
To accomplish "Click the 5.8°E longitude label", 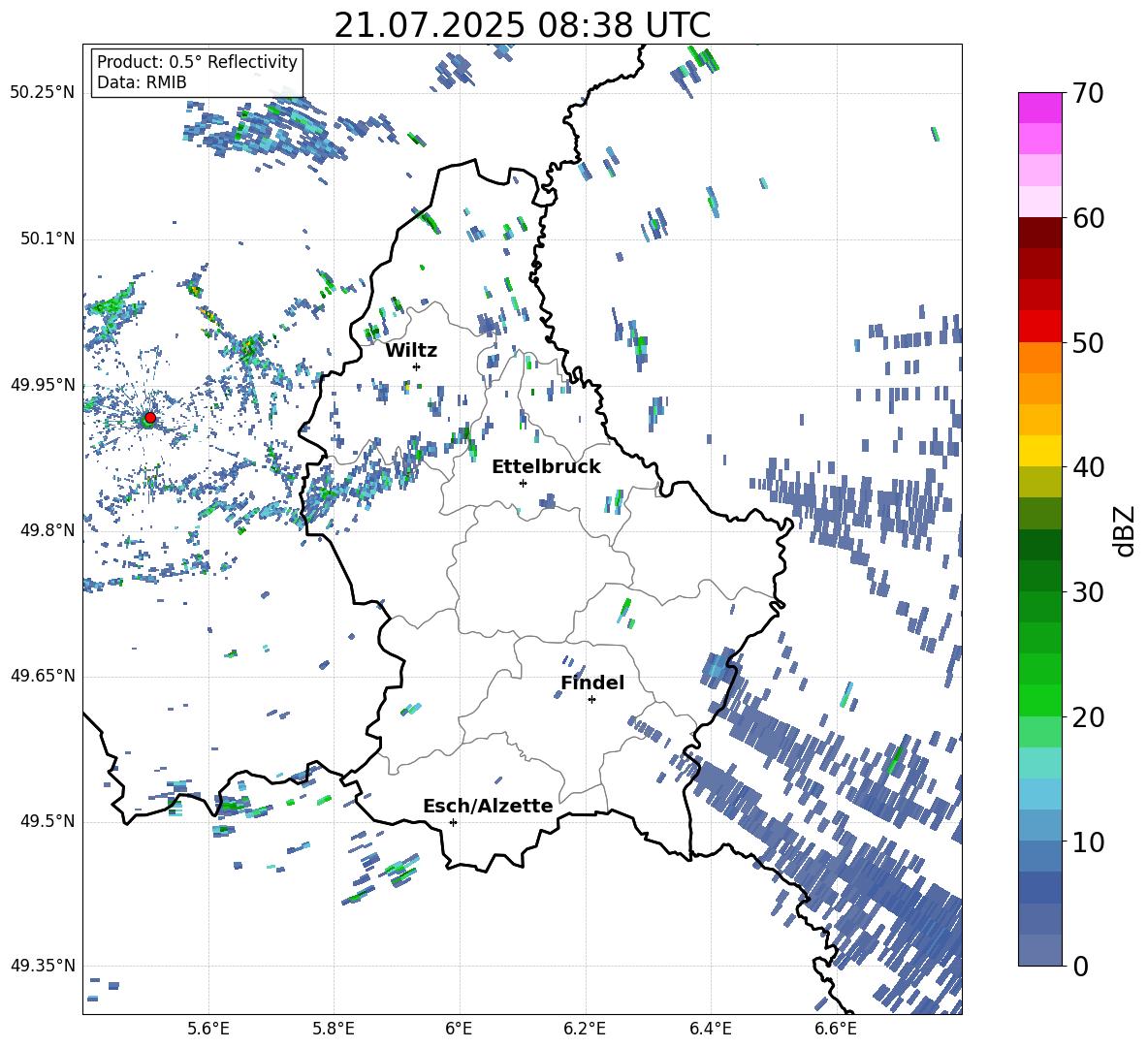I will (x=334, y=1029).
